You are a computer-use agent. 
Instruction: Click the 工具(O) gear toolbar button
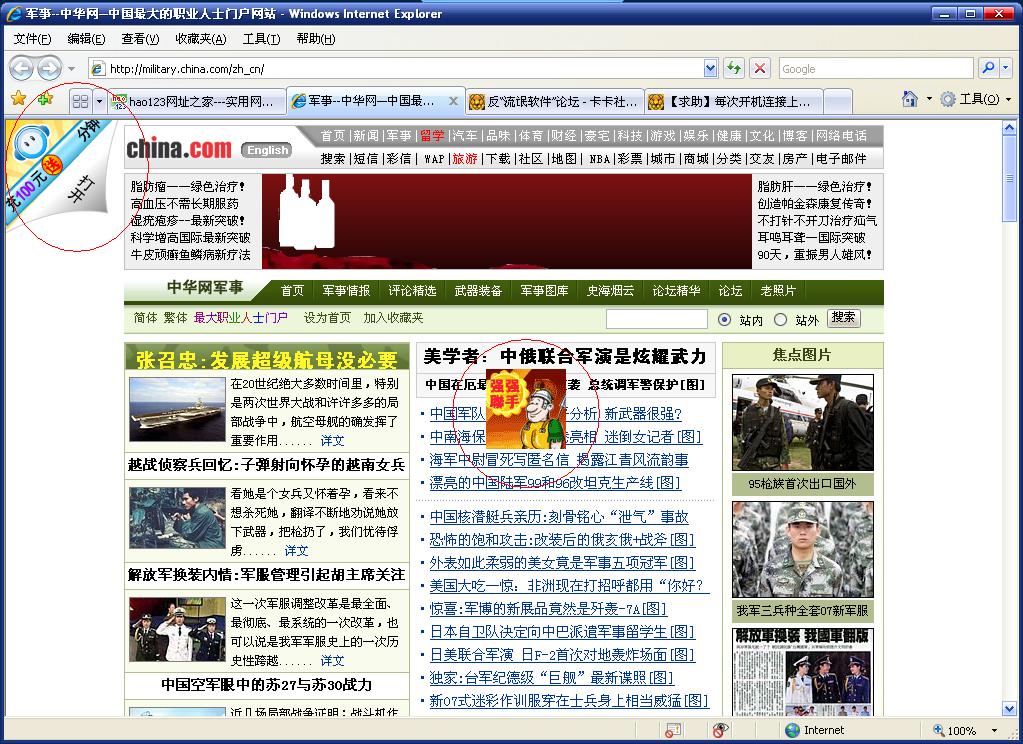click(x=970, y=99)
